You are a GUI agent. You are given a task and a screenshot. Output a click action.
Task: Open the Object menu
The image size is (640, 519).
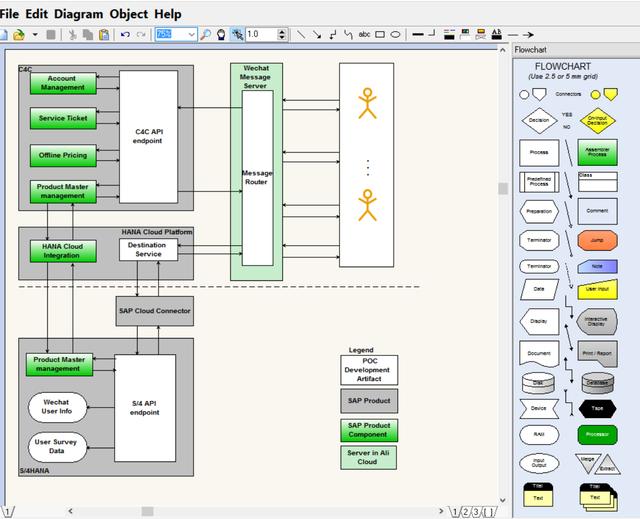pyautogui.click(x=129, y=14)
